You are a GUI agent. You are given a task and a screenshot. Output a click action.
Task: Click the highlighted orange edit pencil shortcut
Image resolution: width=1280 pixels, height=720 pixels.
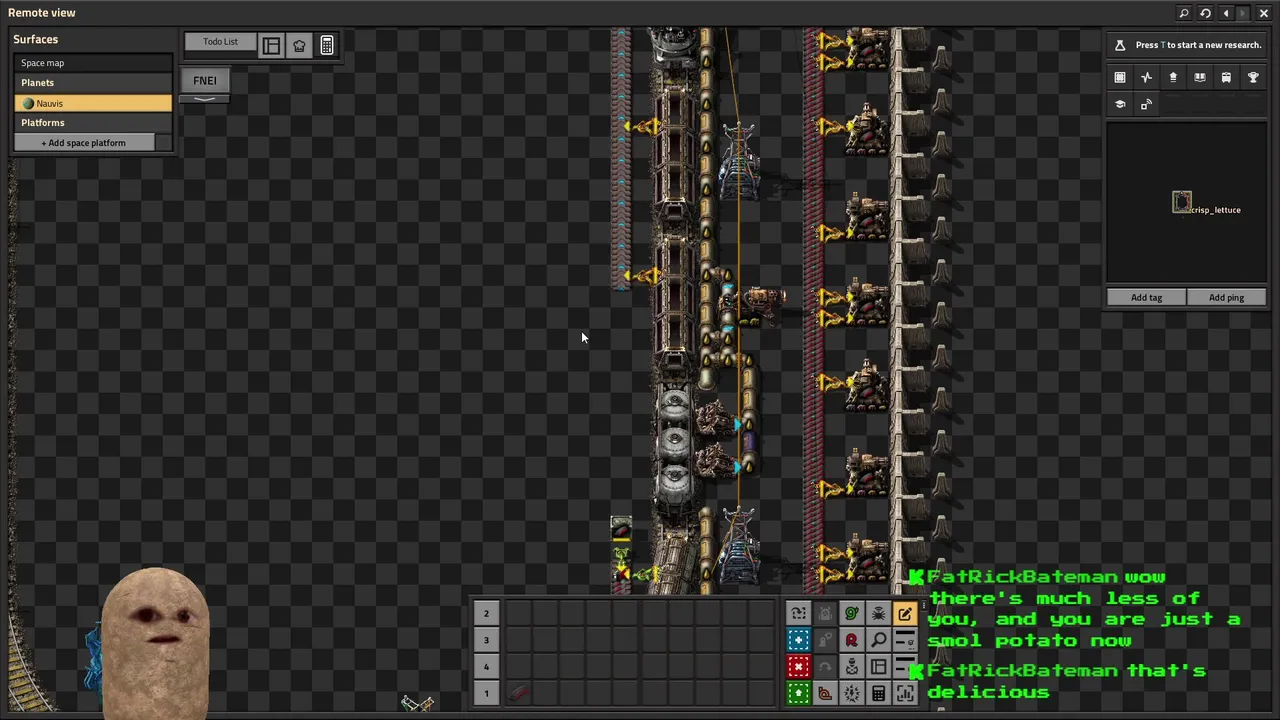(905, 613)
